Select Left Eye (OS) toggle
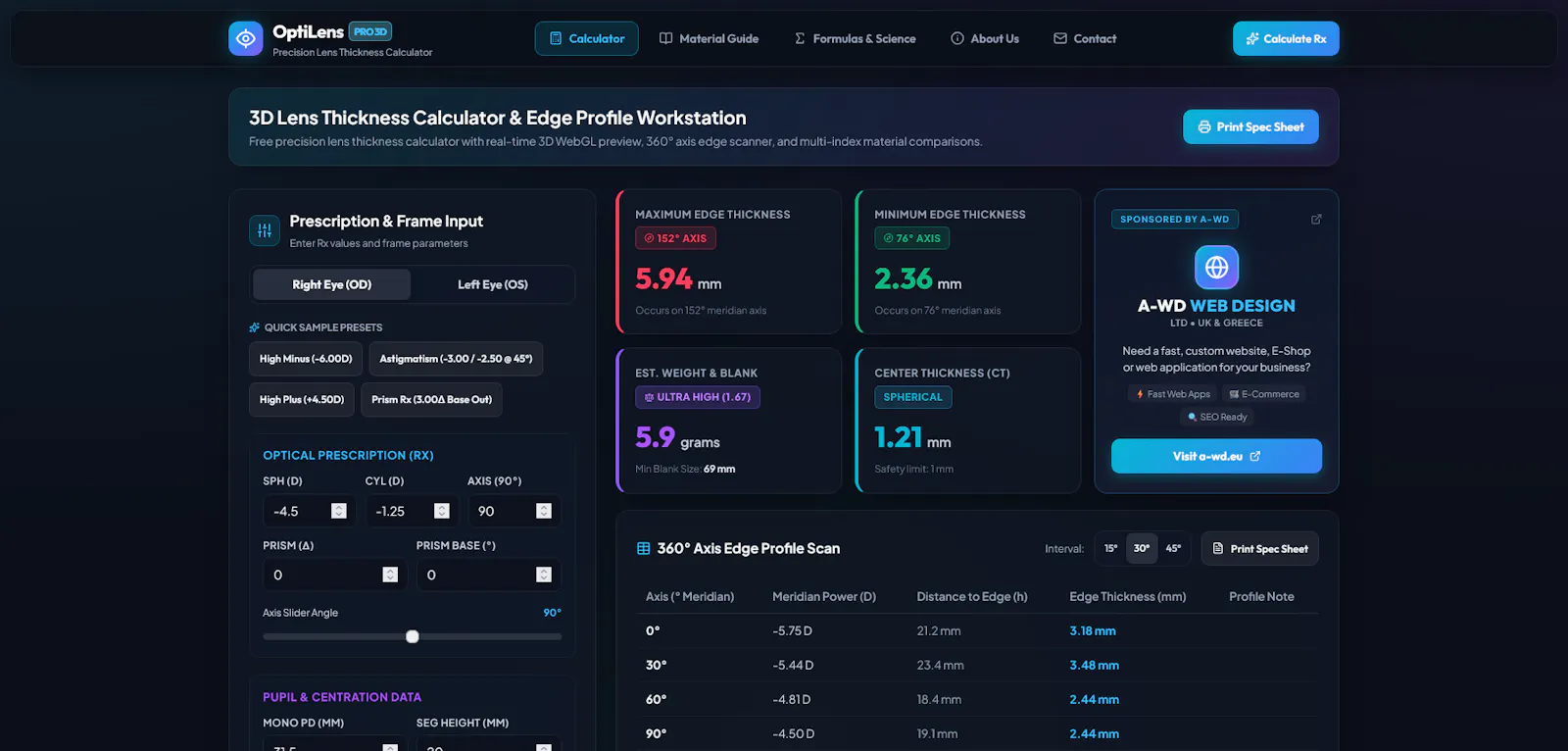 coord(493,284)
